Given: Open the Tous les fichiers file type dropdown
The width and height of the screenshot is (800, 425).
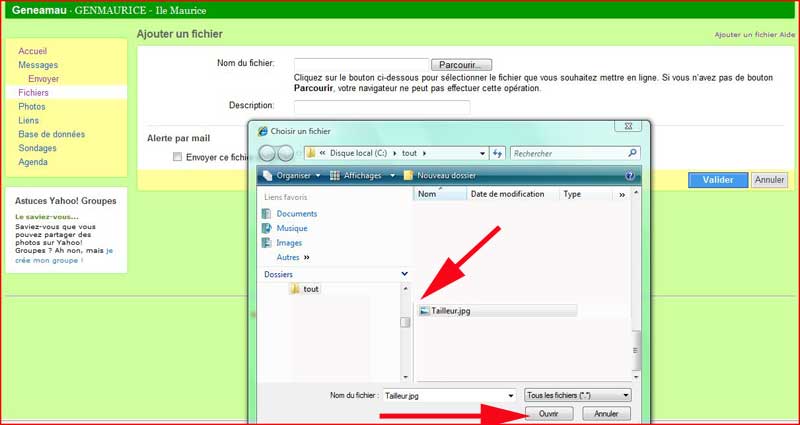Looking at the screenshot, I should [578, 395].
